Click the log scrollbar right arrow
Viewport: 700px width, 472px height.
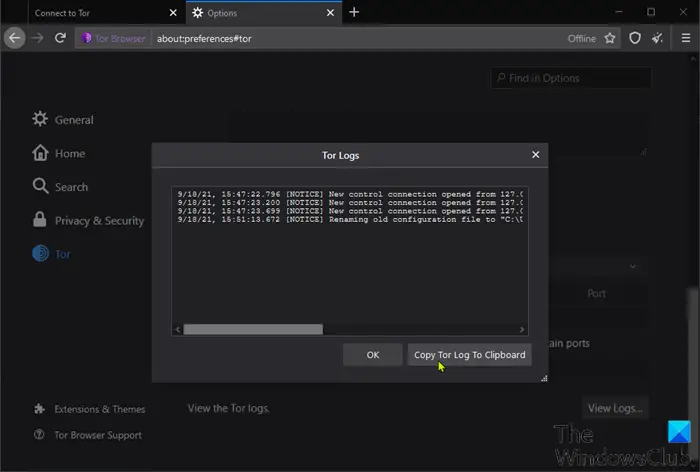pyautogui.click(x=522, y=330)
